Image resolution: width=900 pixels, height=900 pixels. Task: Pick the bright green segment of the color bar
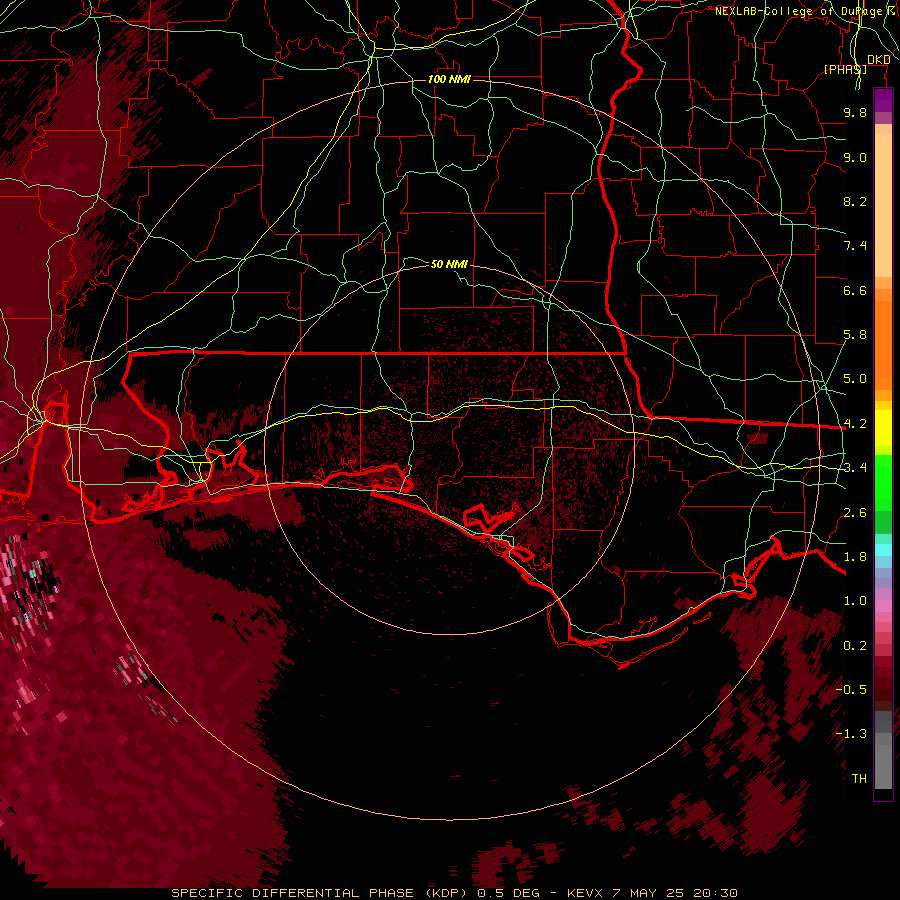coord(883,483)
